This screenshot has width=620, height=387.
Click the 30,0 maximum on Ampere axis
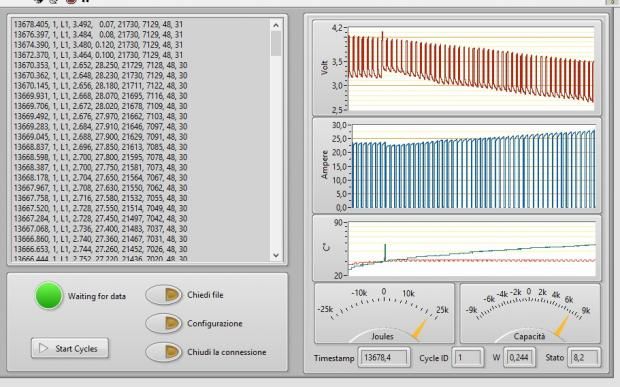(x=339, y=125)
